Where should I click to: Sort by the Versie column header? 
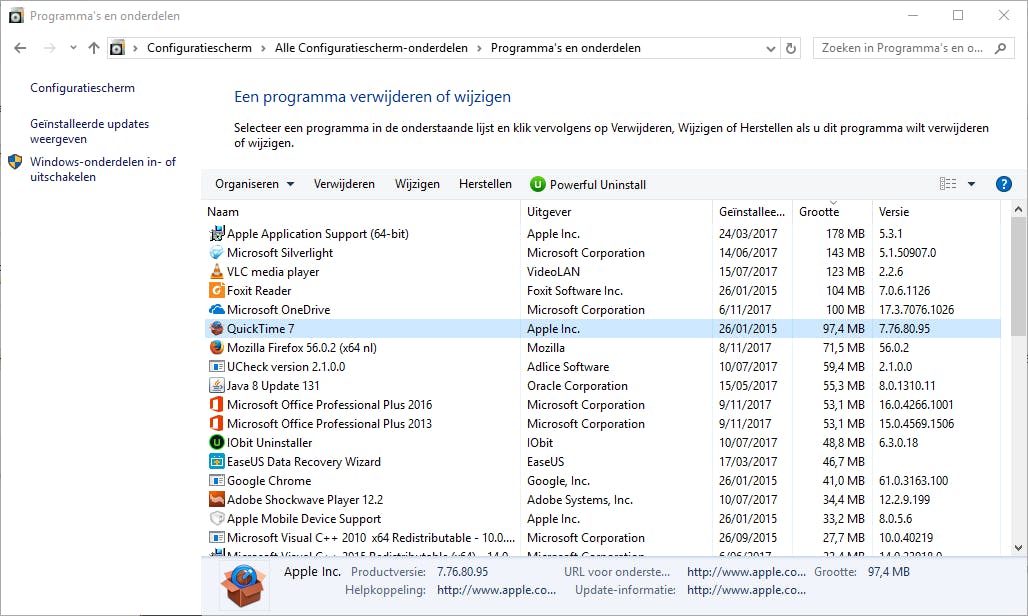pyautogui.click(x=936, y=212)
